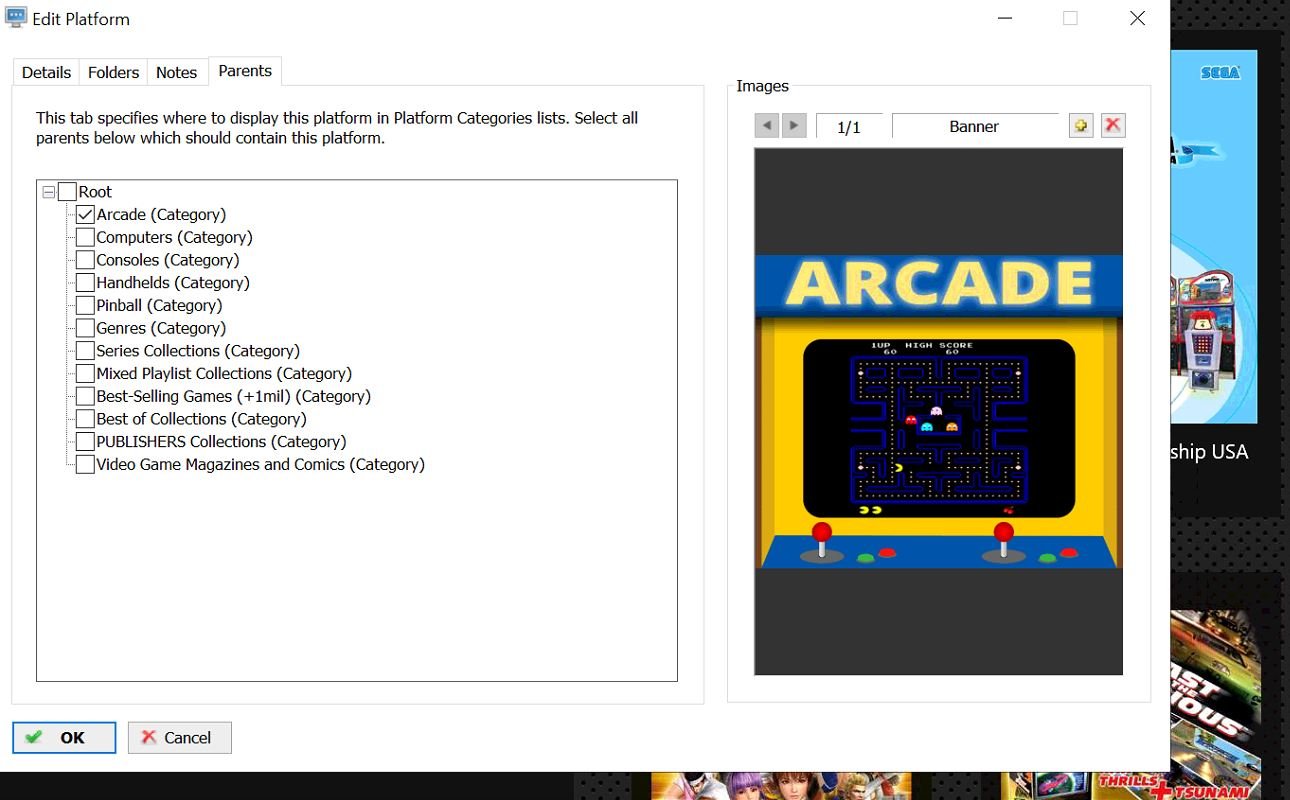Check the PUBLISHERS Collections checkbox
1290x800 pixels.
85,441
